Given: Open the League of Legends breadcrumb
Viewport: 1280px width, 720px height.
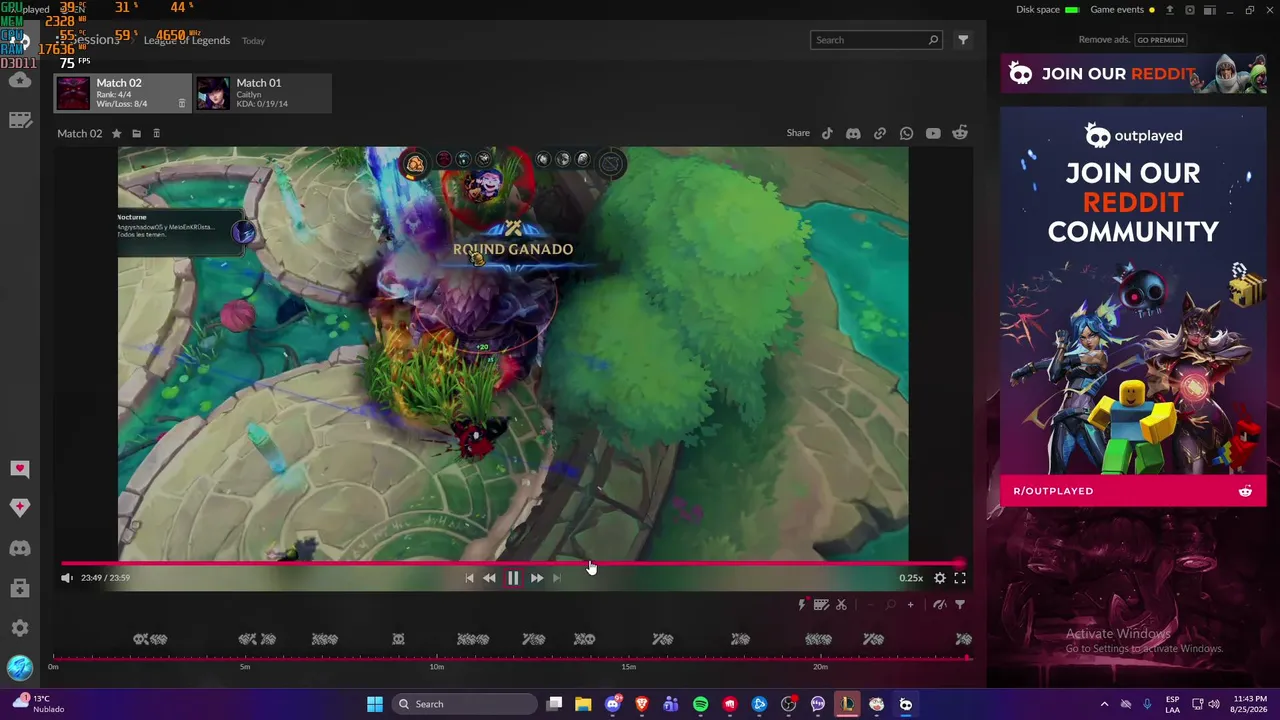Looking at the screenshot, I should coord(187,40).
